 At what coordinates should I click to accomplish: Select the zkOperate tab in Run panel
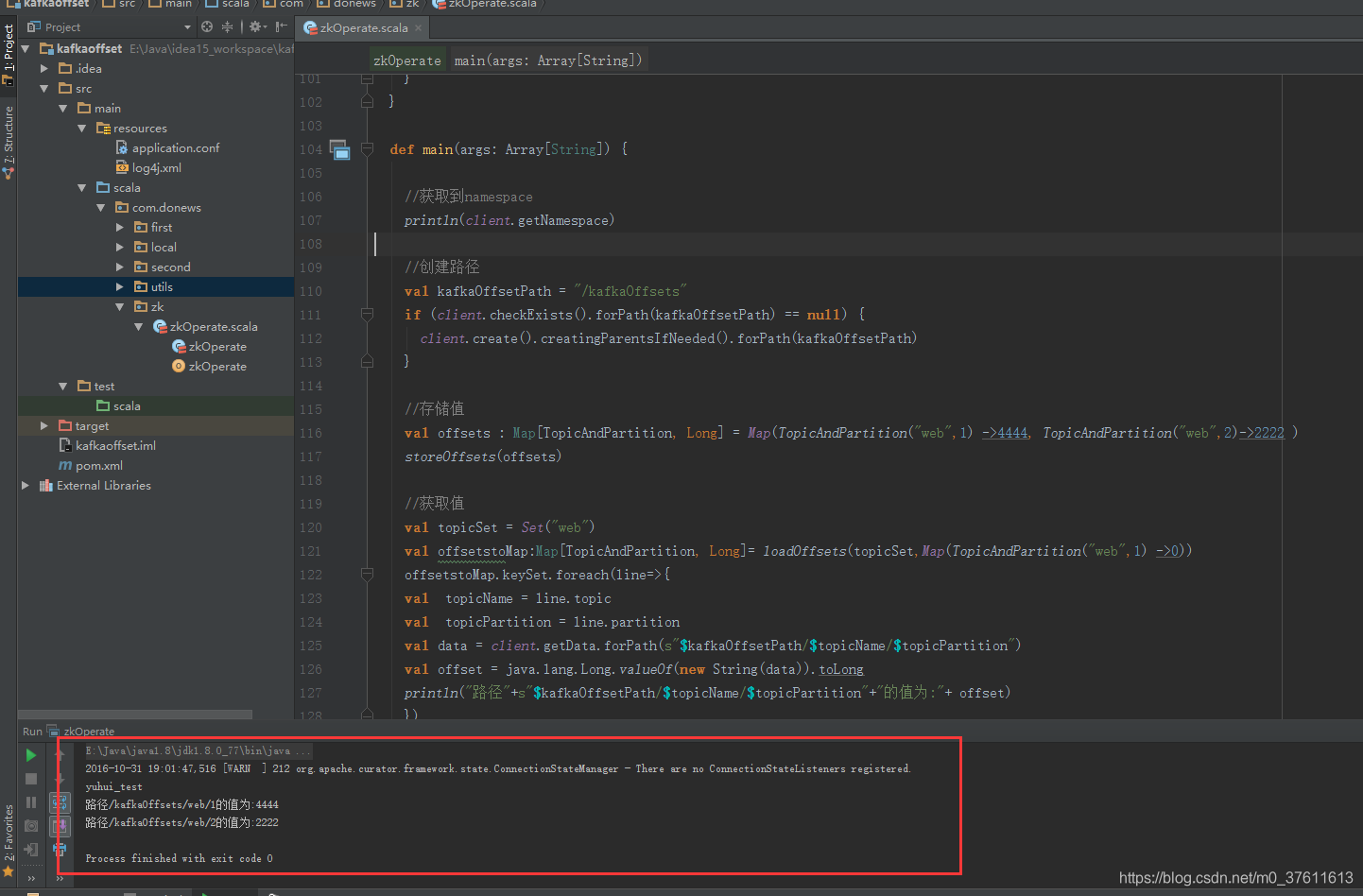81,732
